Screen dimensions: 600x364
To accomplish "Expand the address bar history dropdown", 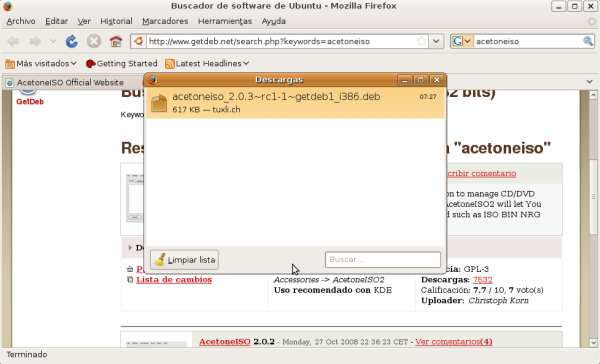I will tap(436, 41).
